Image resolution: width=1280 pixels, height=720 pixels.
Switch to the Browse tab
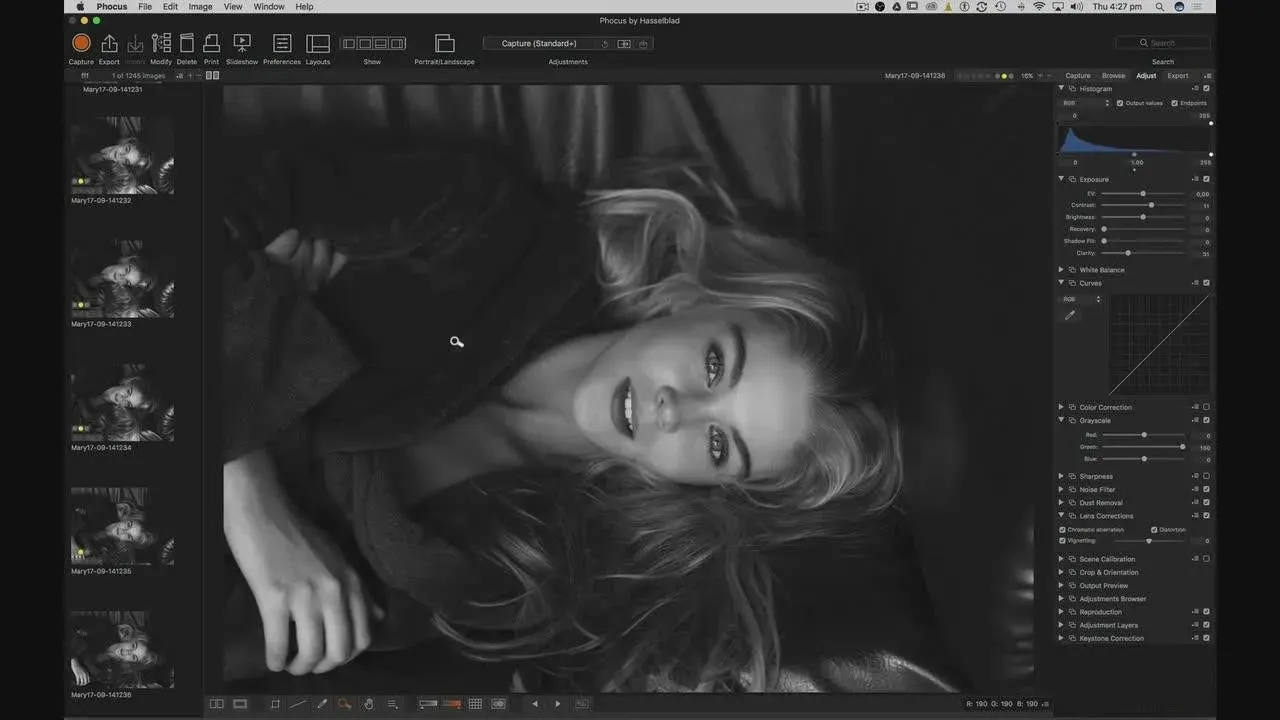[1113, 76]
